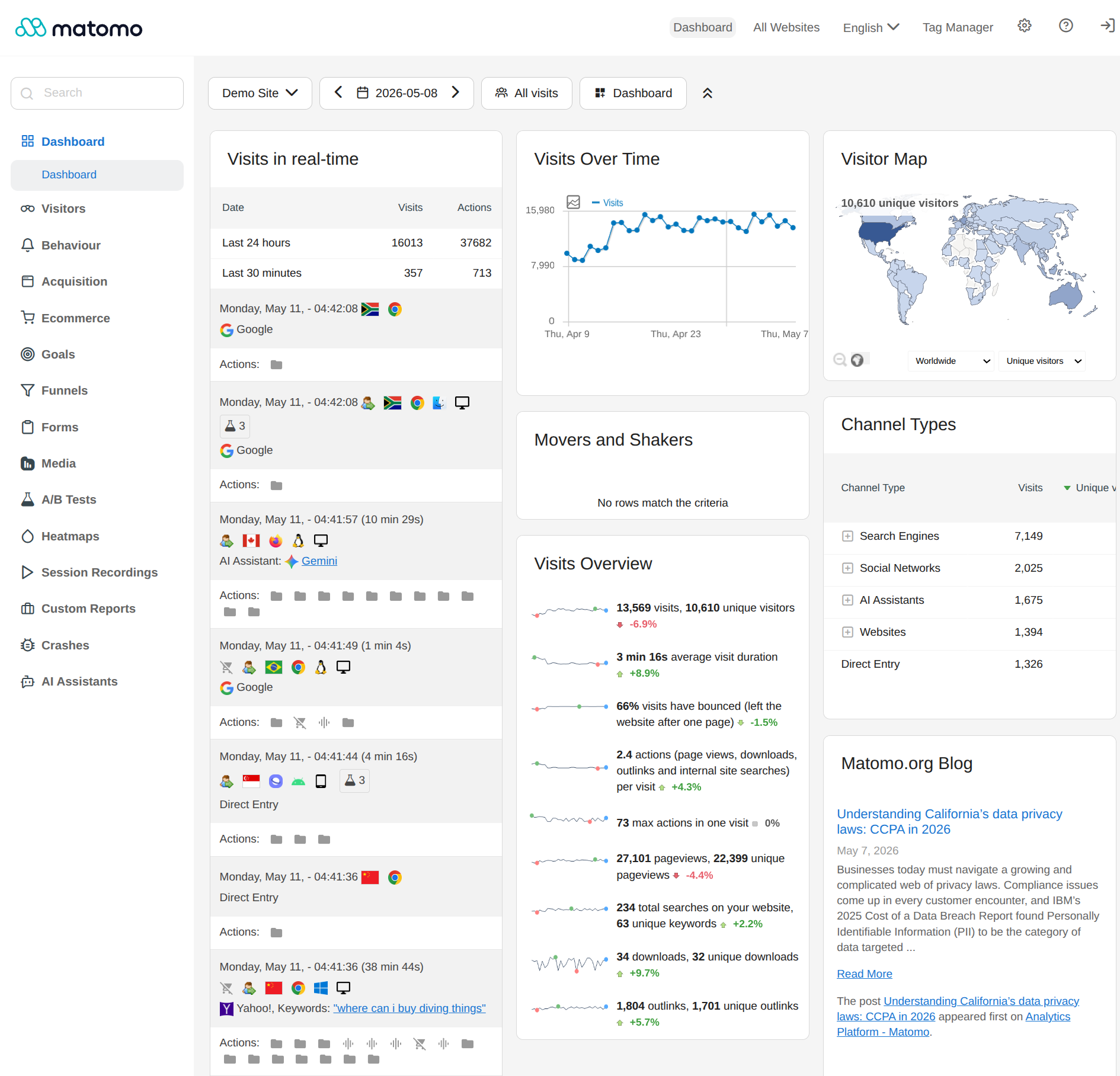The height and width of the screenshot is (1076, 1120).
Task: Open the Gemini AI assistant link
Action: tap(319, 561)
